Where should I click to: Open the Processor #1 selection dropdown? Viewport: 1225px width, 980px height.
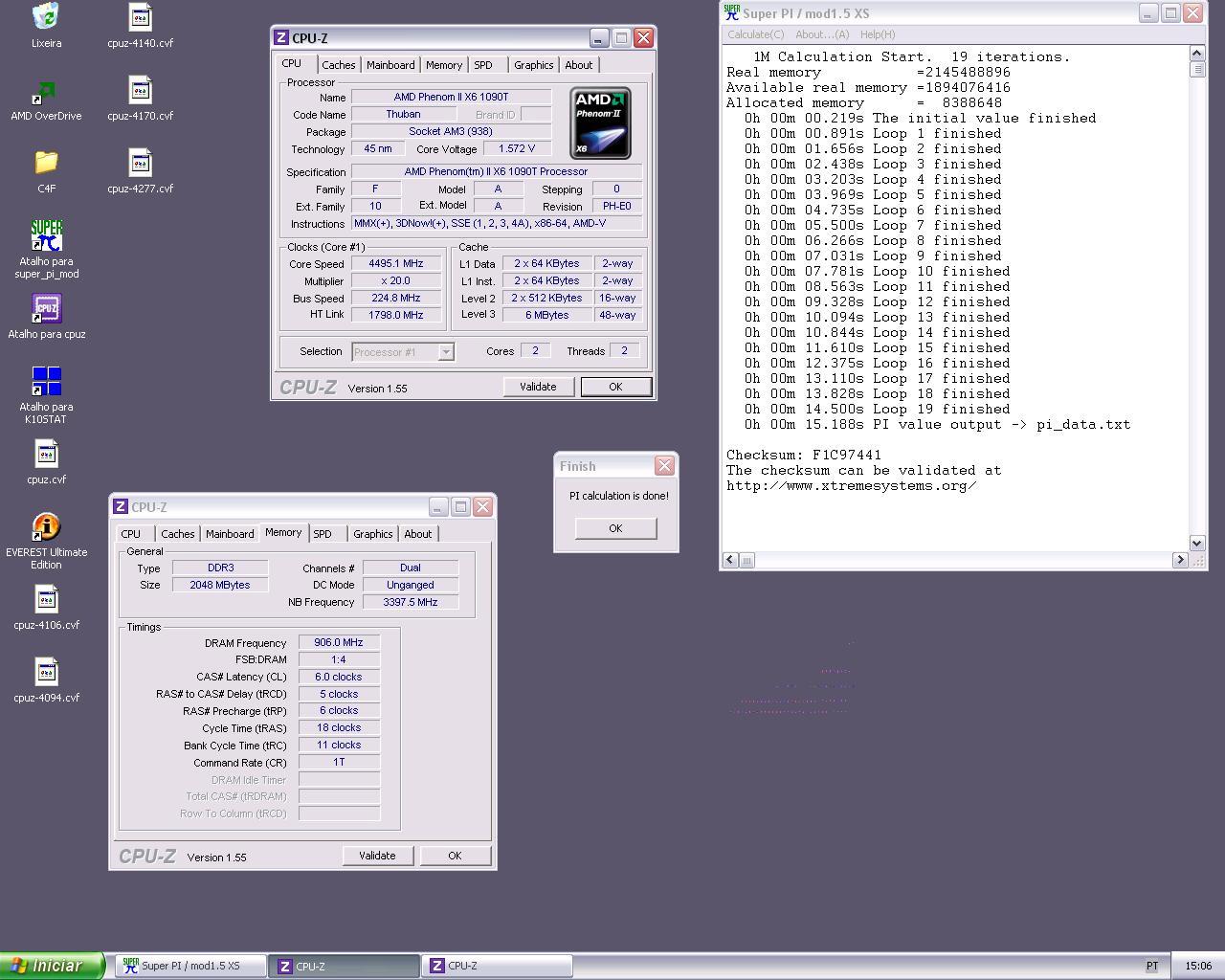(446, 352)
